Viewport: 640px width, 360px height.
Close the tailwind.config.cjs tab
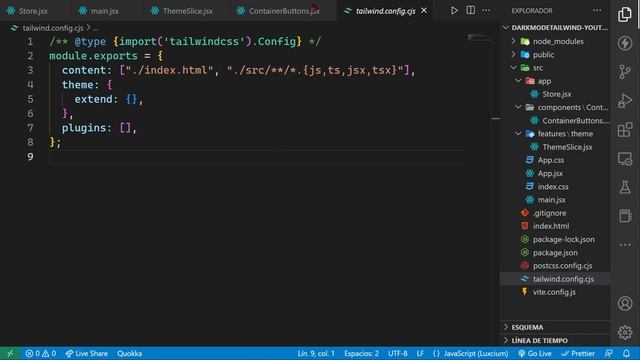[424, 11]
